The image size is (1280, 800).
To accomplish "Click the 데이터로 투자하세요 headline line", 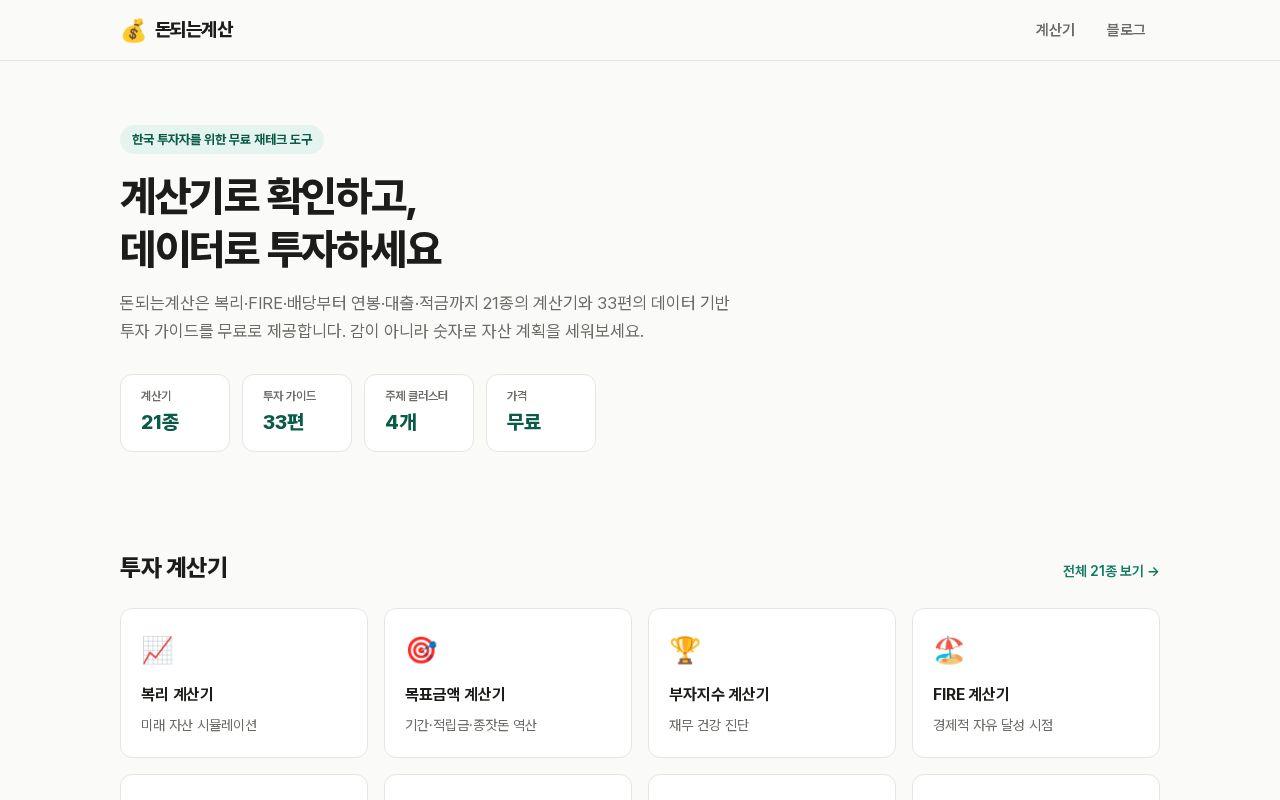I will (x=280, y=248).
